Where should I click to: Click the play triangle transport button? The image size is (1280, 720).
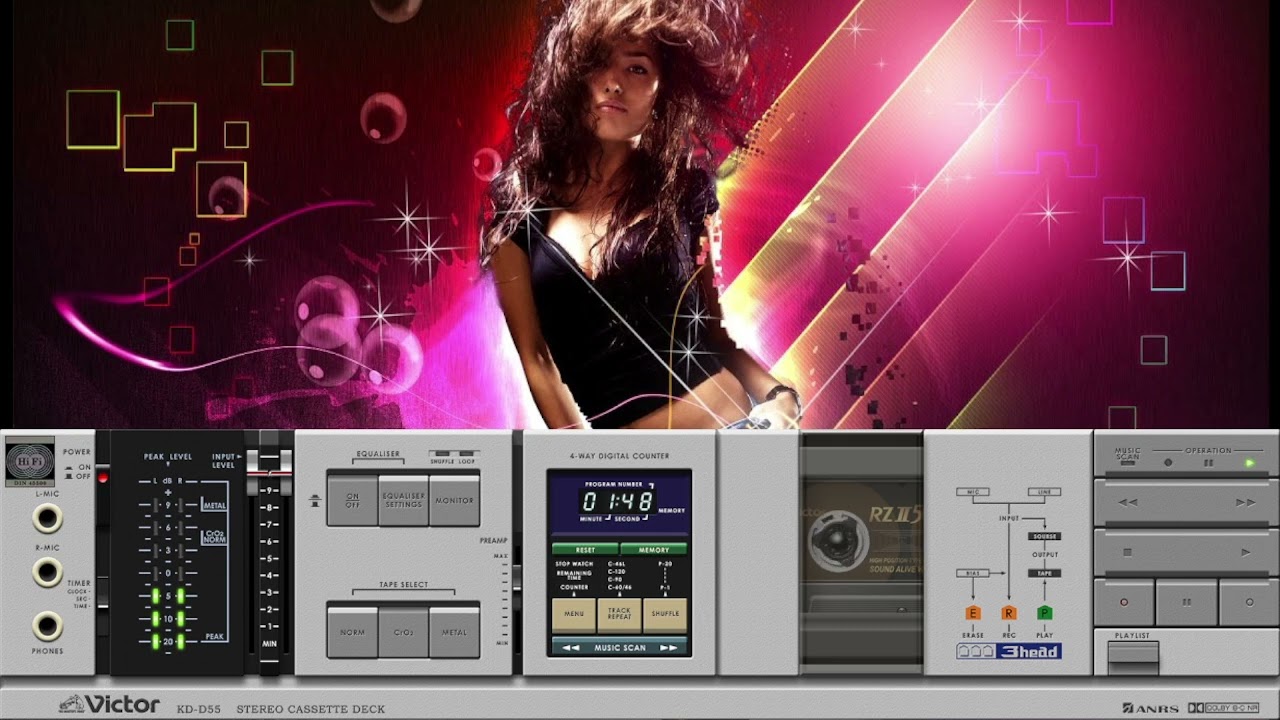pos(1245,552)
